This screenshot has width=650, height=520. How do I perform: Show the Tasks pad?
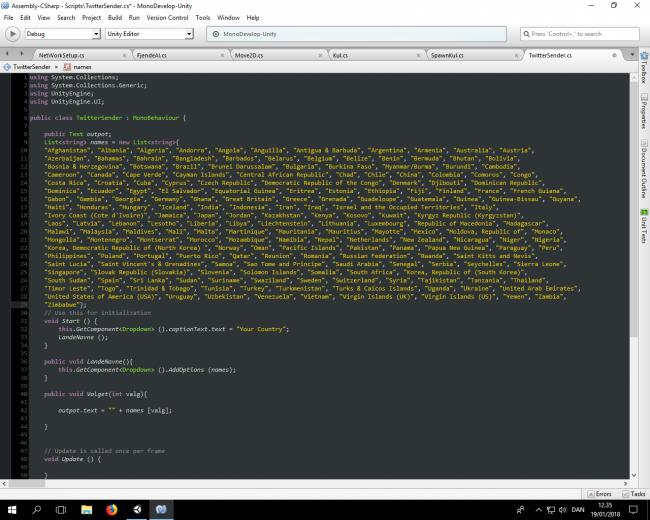[x=634, y=494]
